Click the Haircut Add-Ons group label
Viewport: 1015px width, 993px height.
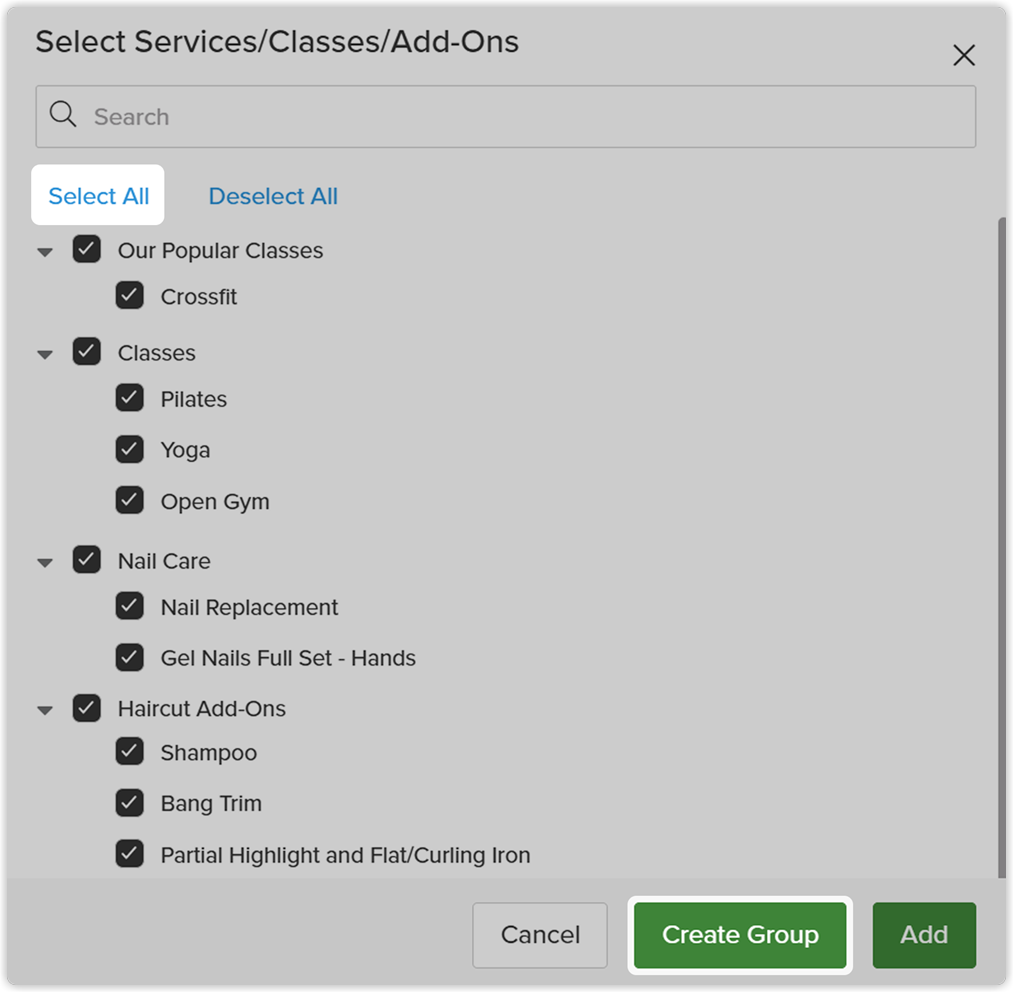(201, 709)
